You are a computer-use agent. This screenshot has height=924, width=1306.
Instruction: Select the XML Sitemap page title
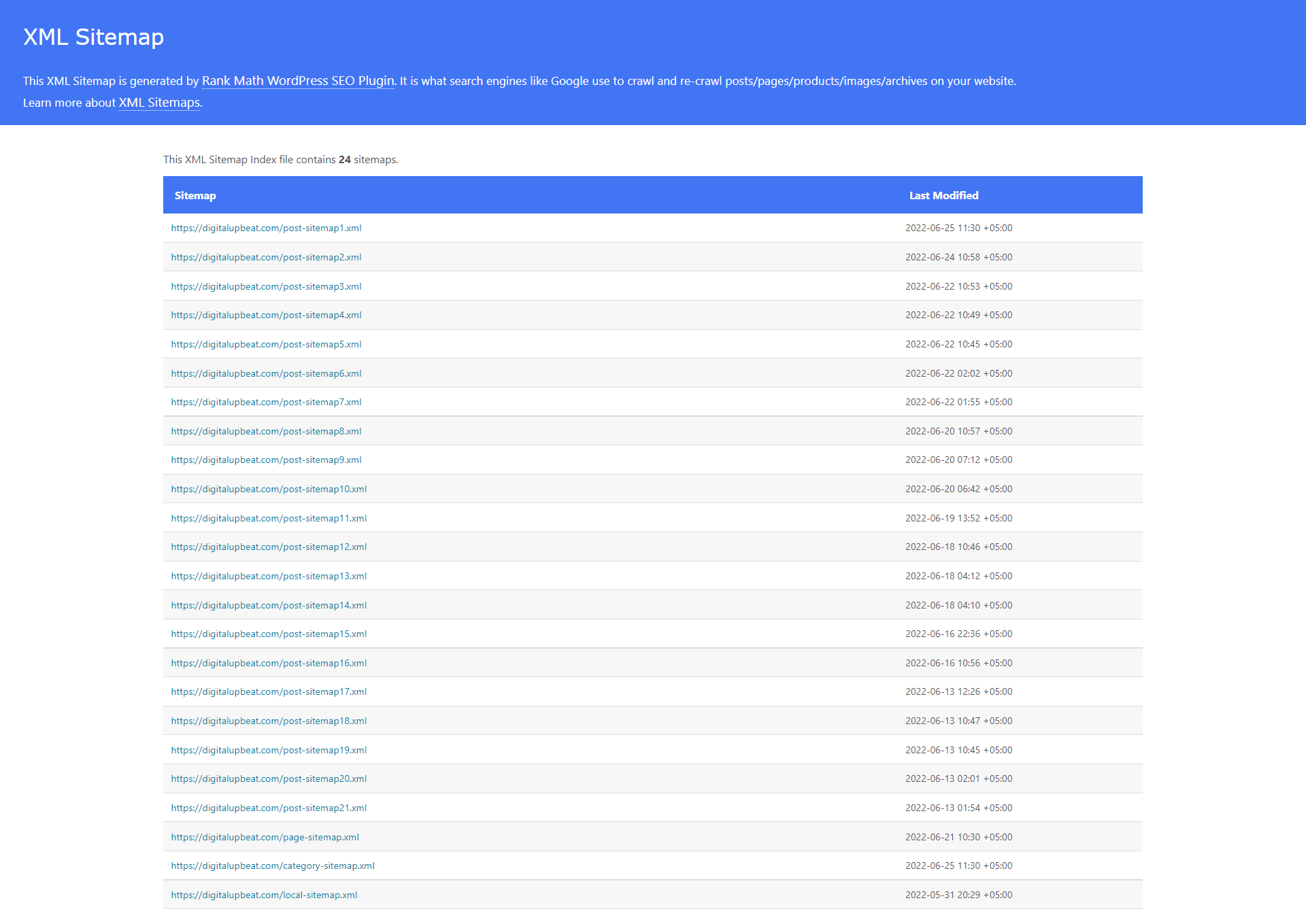click(93, 37)
